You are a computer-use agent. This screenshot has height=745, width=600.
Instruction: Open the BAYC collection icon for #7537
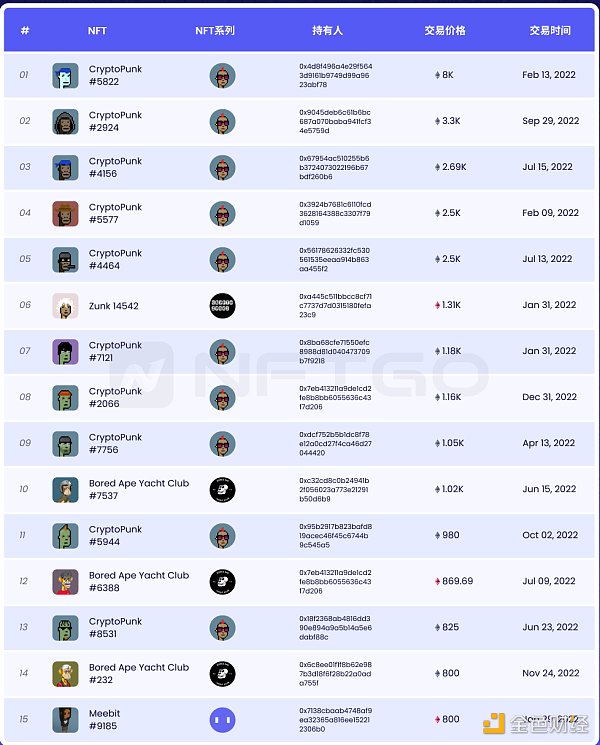tap(222, 490)
